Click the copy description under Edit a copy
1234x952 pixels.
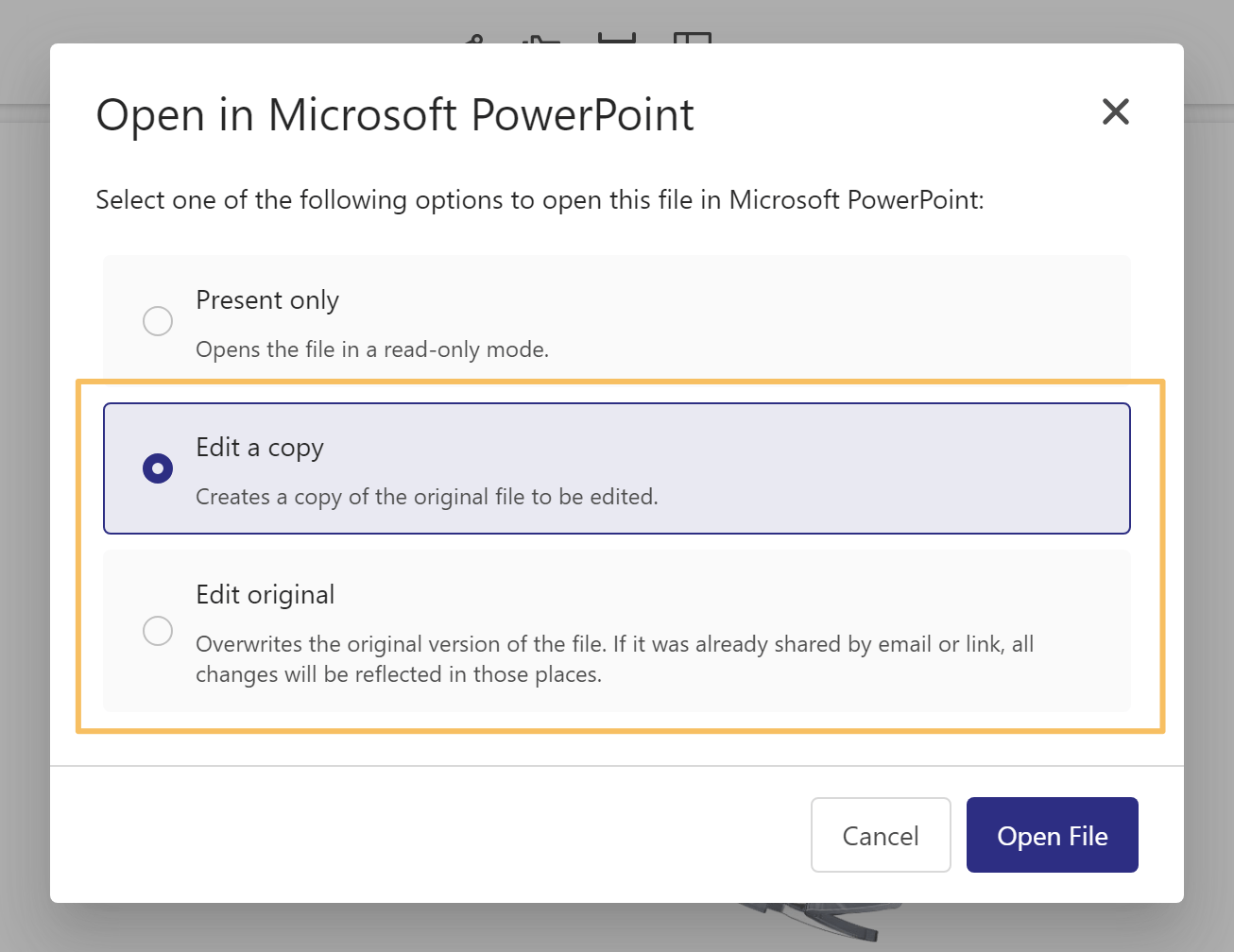pyautogui.click(x=426, y=496)
